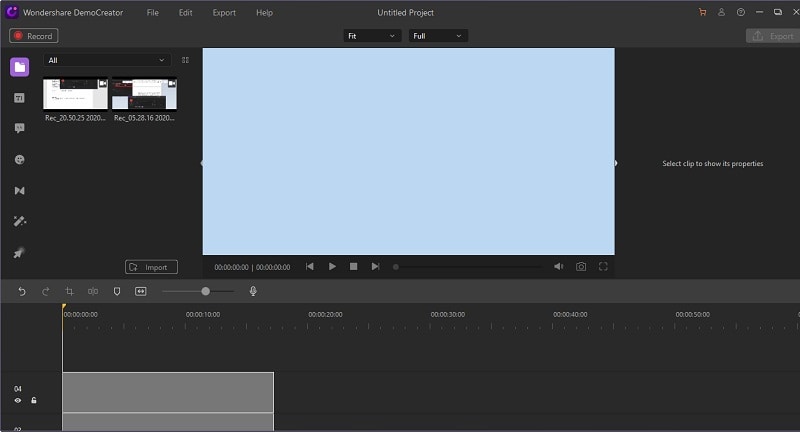Image resolution: width=800 pixels, height=433 pixels.
Task: Click the 00:00:10:00 timeline ruler mark
Action: 203,315
